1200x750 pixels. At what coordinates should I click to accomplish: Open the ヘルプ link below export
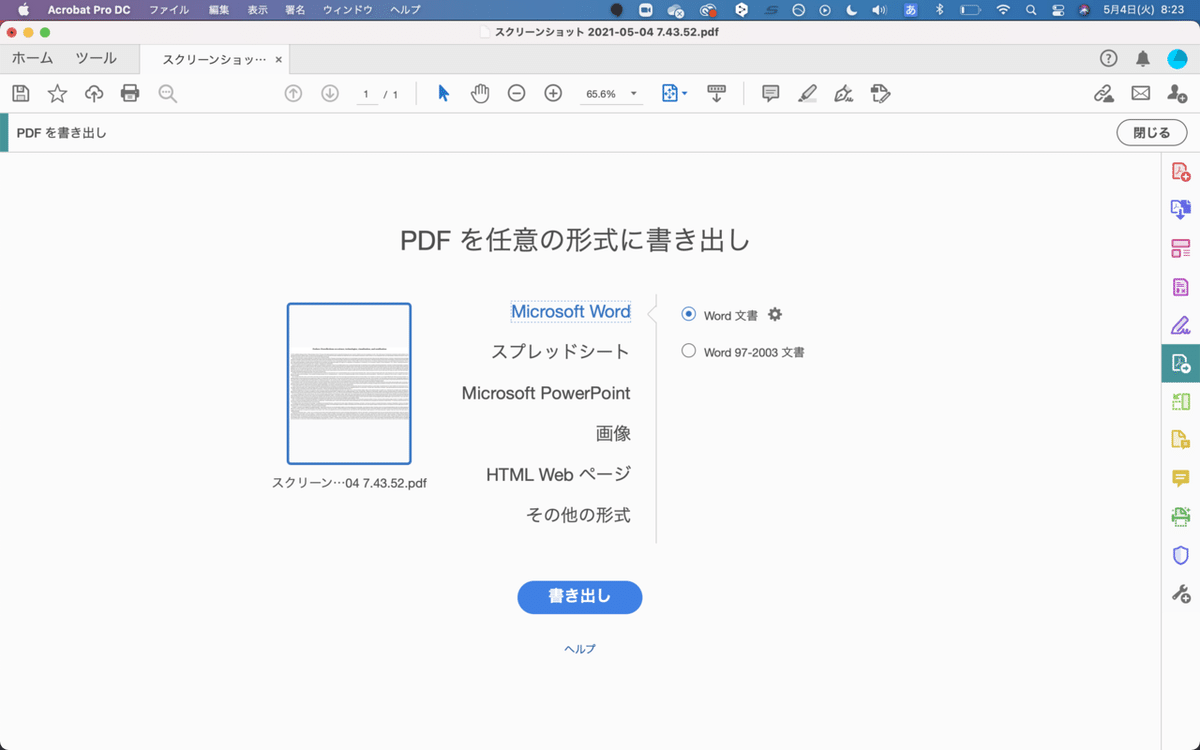coord(580,649)
